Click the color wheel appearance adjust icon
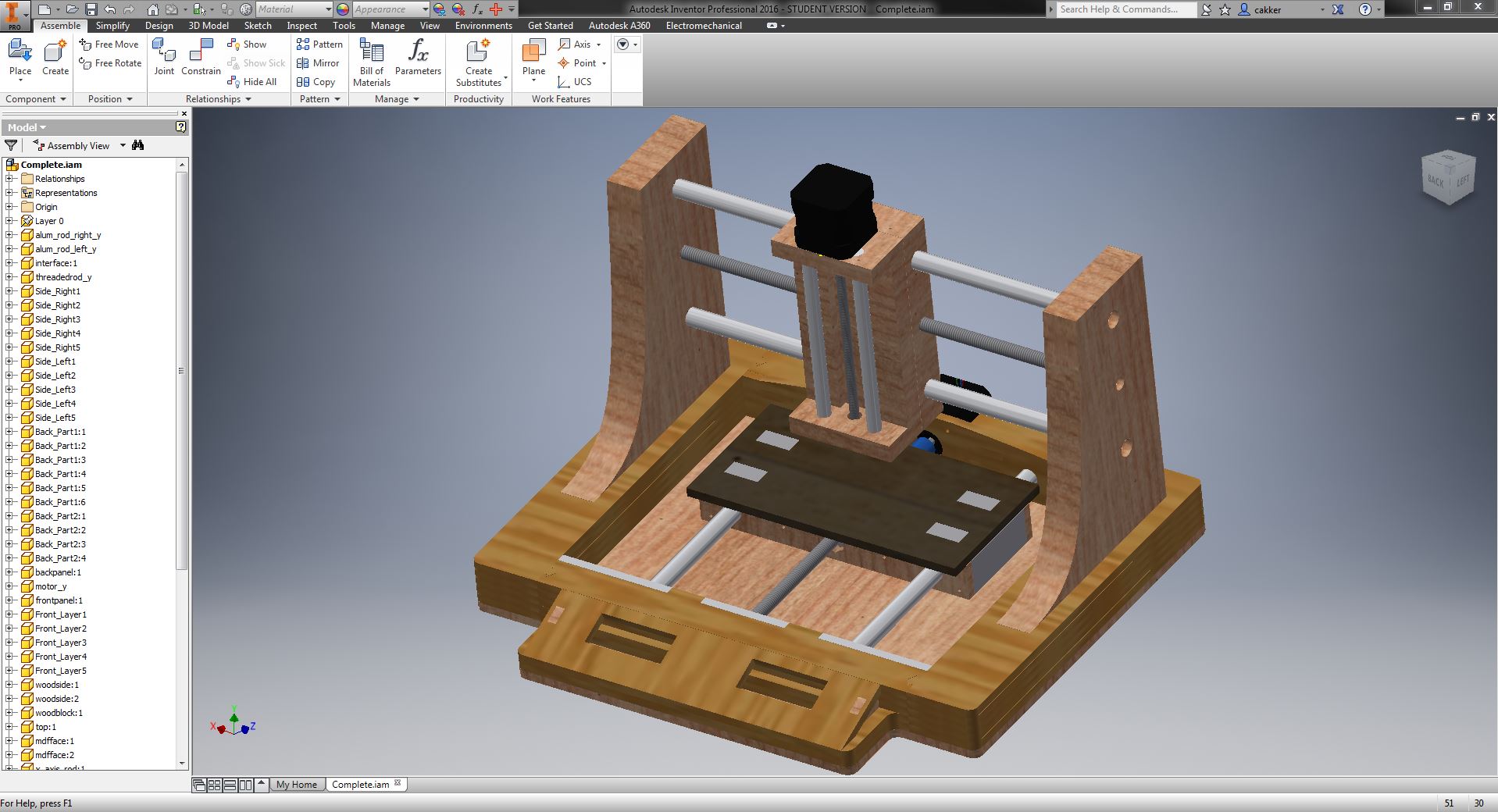The height and width of the screenshot is (812, 1498). (343, 9)
